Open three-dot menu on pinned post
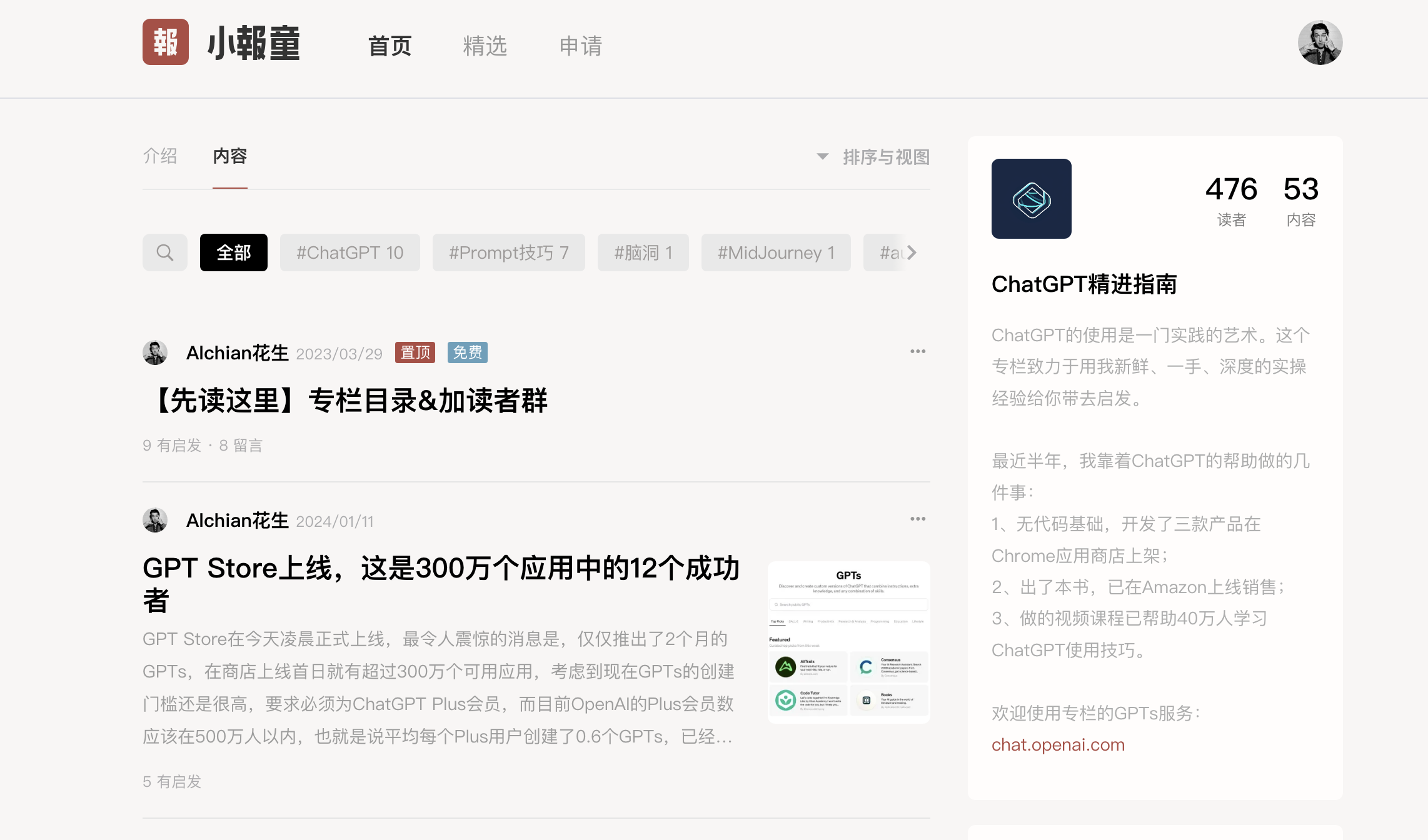This screenshot has height=840, width=1428. tap(917, 352)
